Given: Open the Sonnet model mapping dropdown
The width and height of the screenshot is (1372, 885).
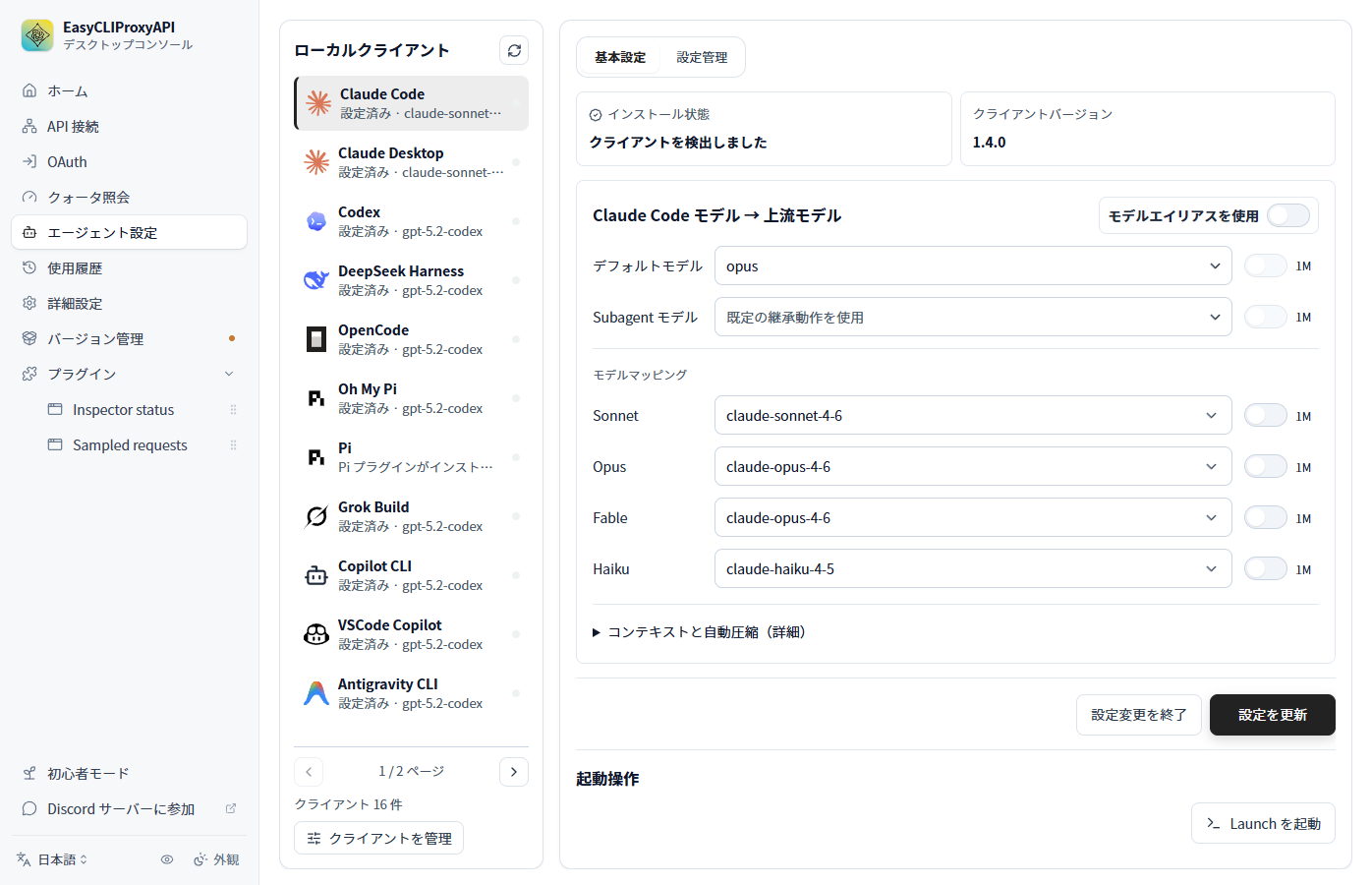Looking at the screenshot, I should point(973,415).
